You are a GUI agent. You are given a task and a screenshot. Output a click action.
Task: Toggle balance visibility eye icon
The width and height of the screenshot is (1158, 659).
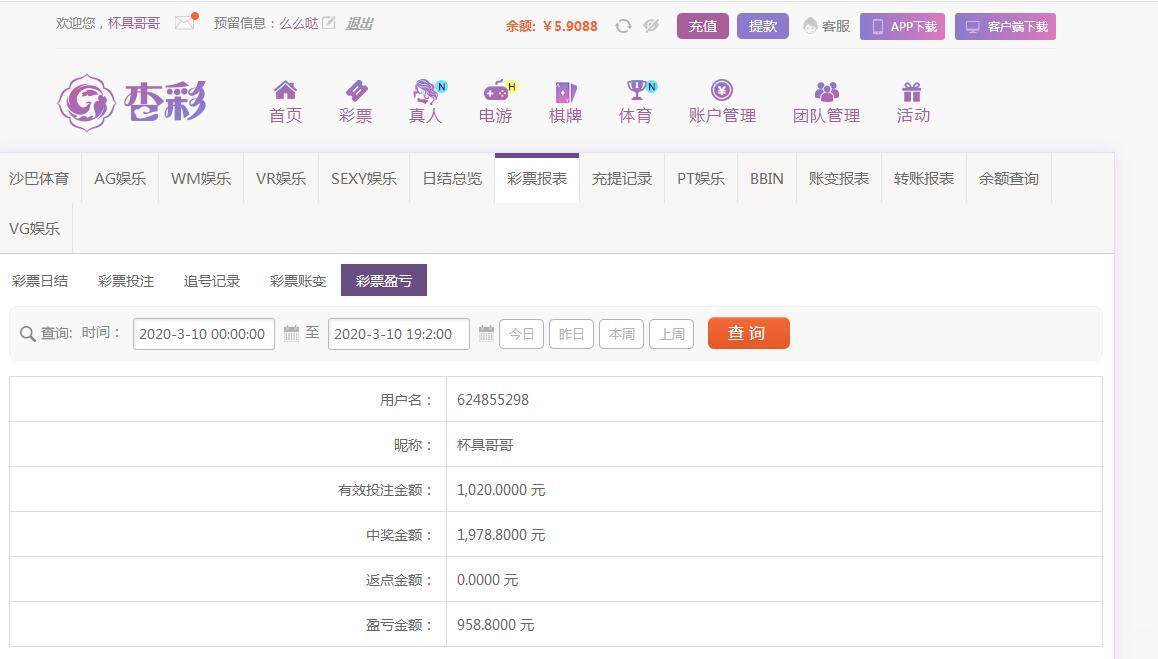coord(651,26)
